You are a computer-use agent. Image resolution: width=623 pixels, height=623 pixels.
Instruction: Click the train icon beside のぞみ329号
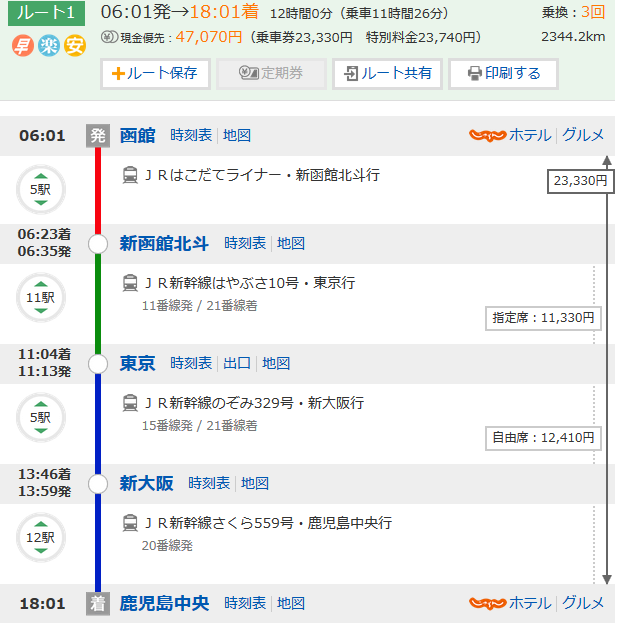130,403
